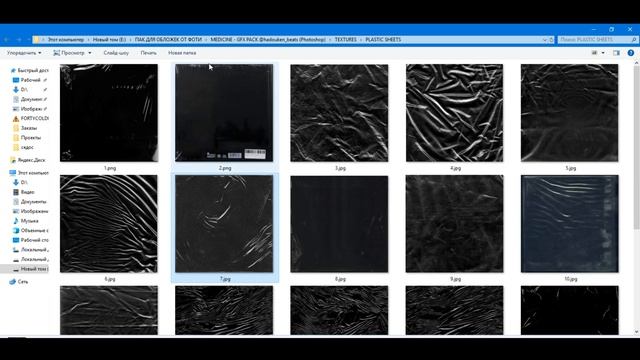Select the 4.jpg thumbnail
The height and width of the screenshot is (360, 640).
click(454, 113)
